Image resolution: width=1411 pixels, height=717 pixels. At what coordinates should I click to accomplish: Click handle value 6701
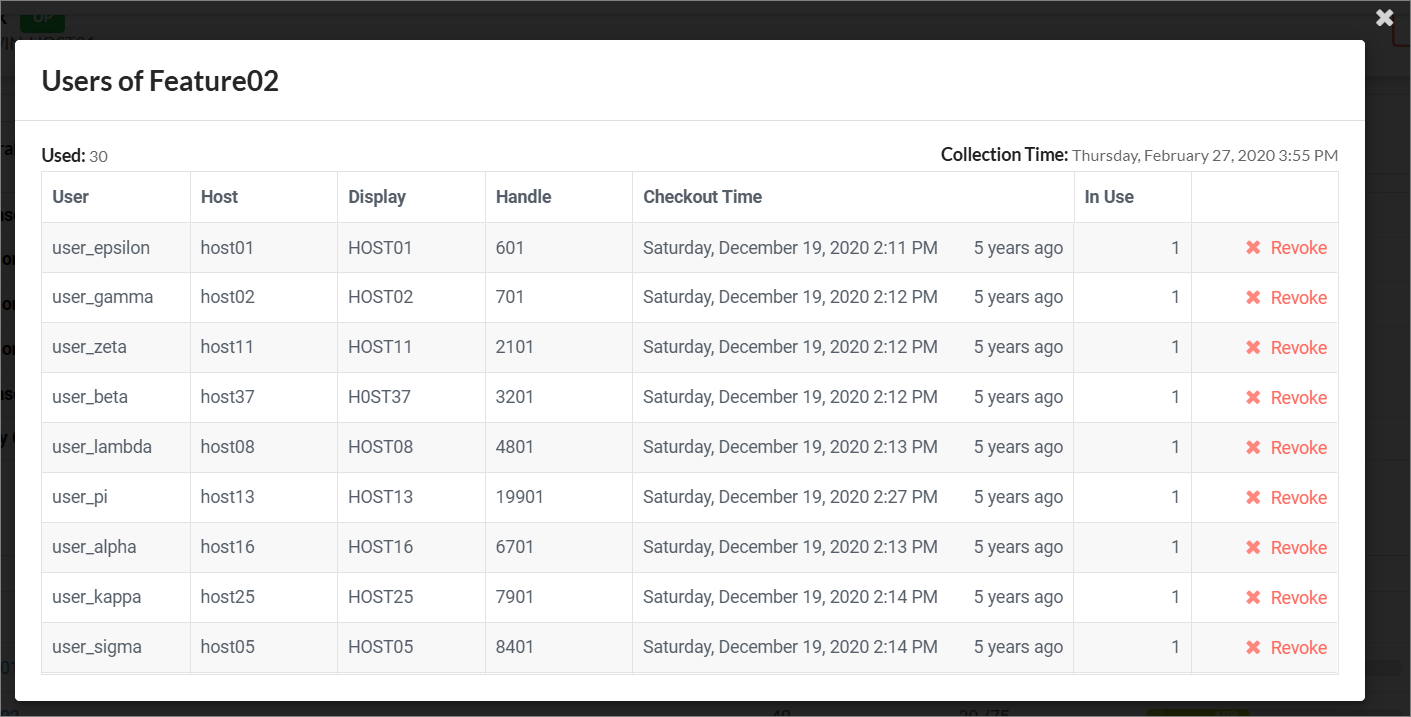coord(515,548)
